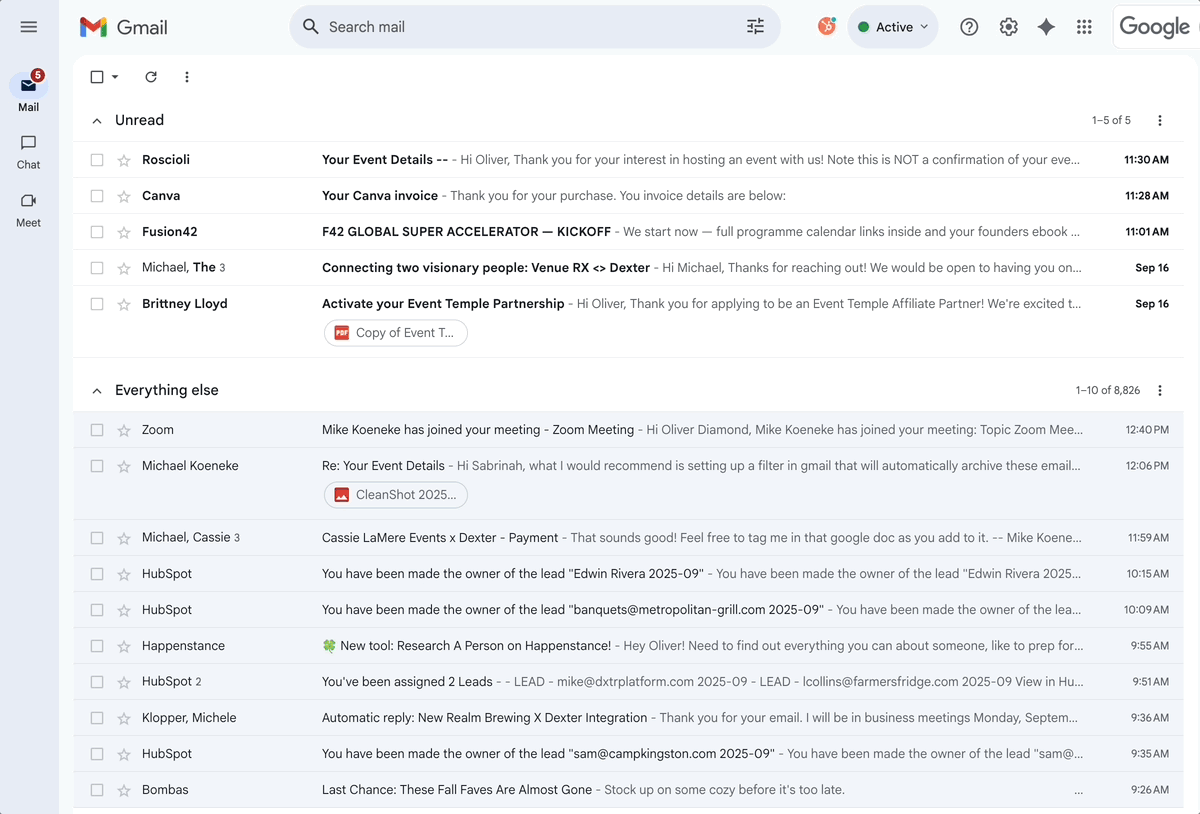Open the select-all dropdown arrow
1200x814 pixels.
coord(115,77)
